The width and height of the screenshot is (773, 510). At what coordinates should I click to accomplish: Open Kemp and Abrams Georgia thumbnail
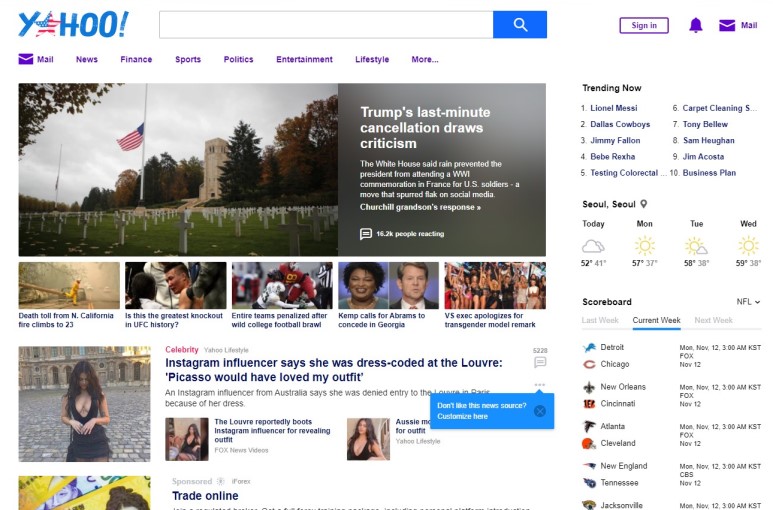(x=388, y=285)
